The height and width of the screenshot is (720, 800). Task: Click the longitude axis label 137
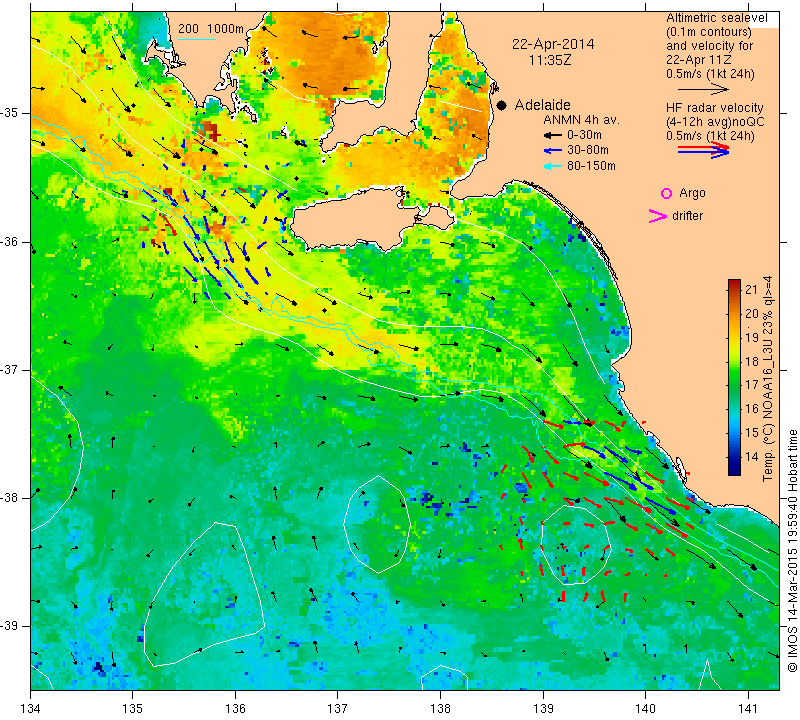pos(337,709)
